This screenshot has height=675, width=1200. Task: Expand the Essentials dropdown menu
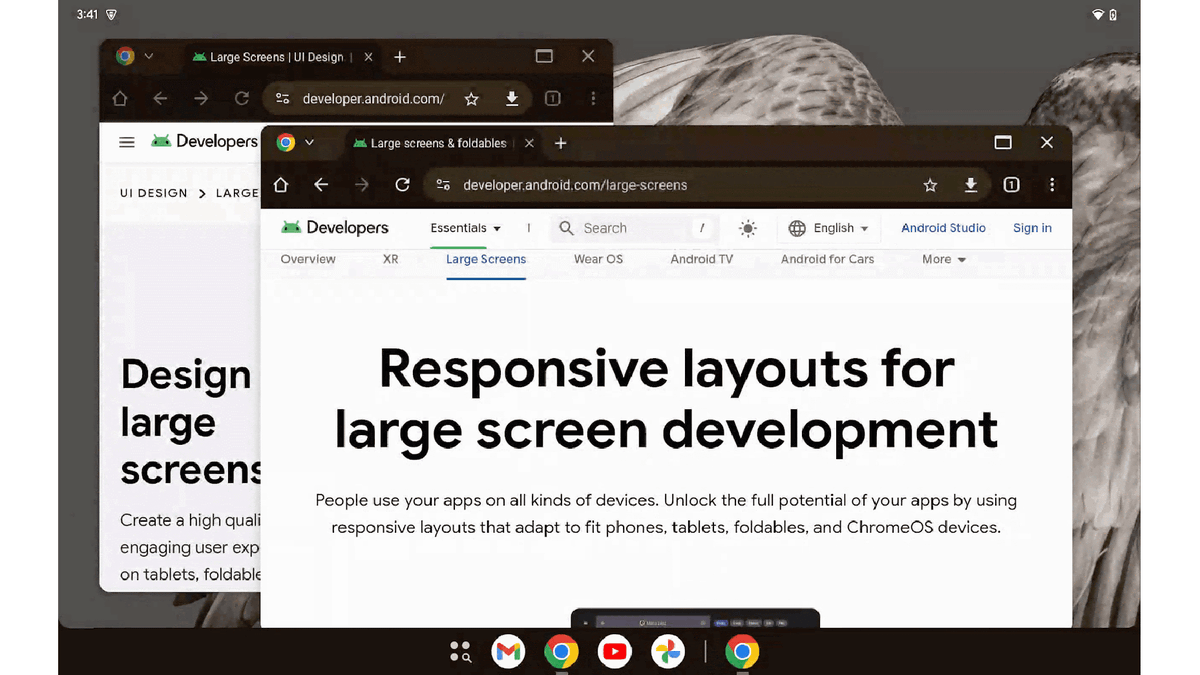466,228
